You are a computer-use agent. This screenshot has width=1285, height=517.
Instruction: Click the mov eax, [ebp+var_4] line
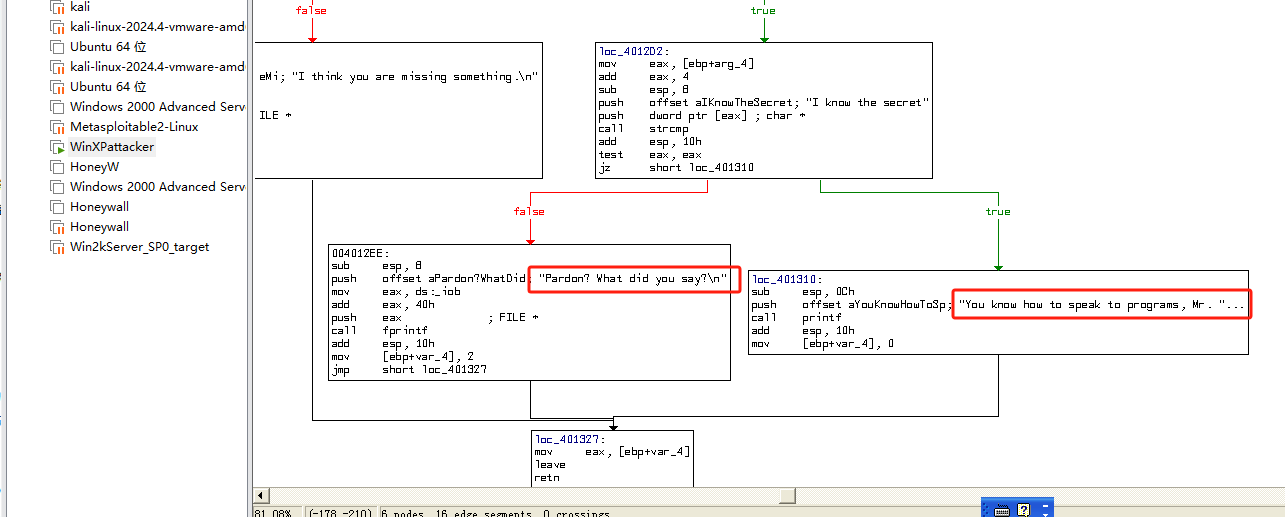[612, 452]
